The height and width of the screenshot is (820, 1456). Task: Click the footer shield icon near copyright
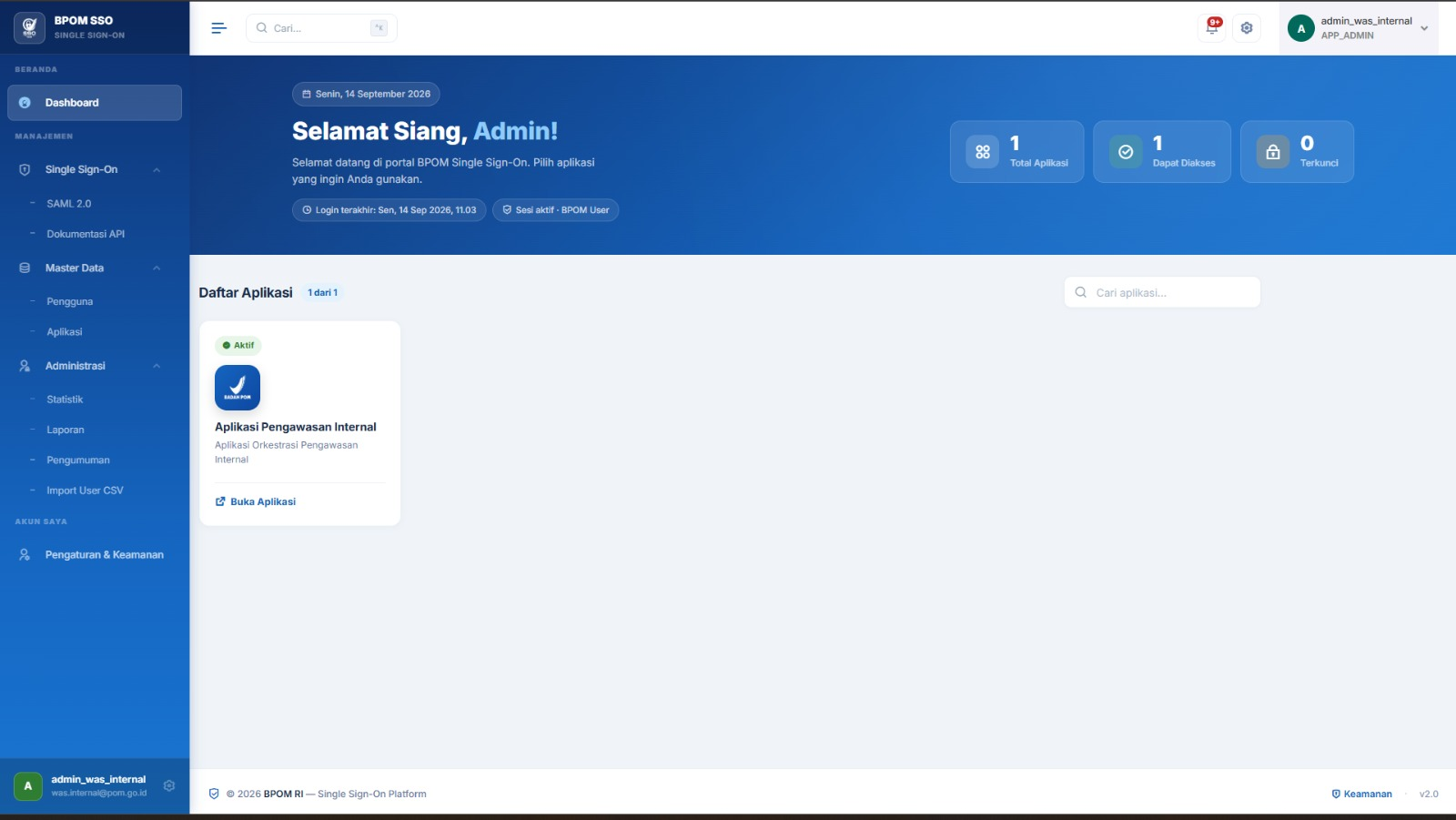click(x=214, y=794)
